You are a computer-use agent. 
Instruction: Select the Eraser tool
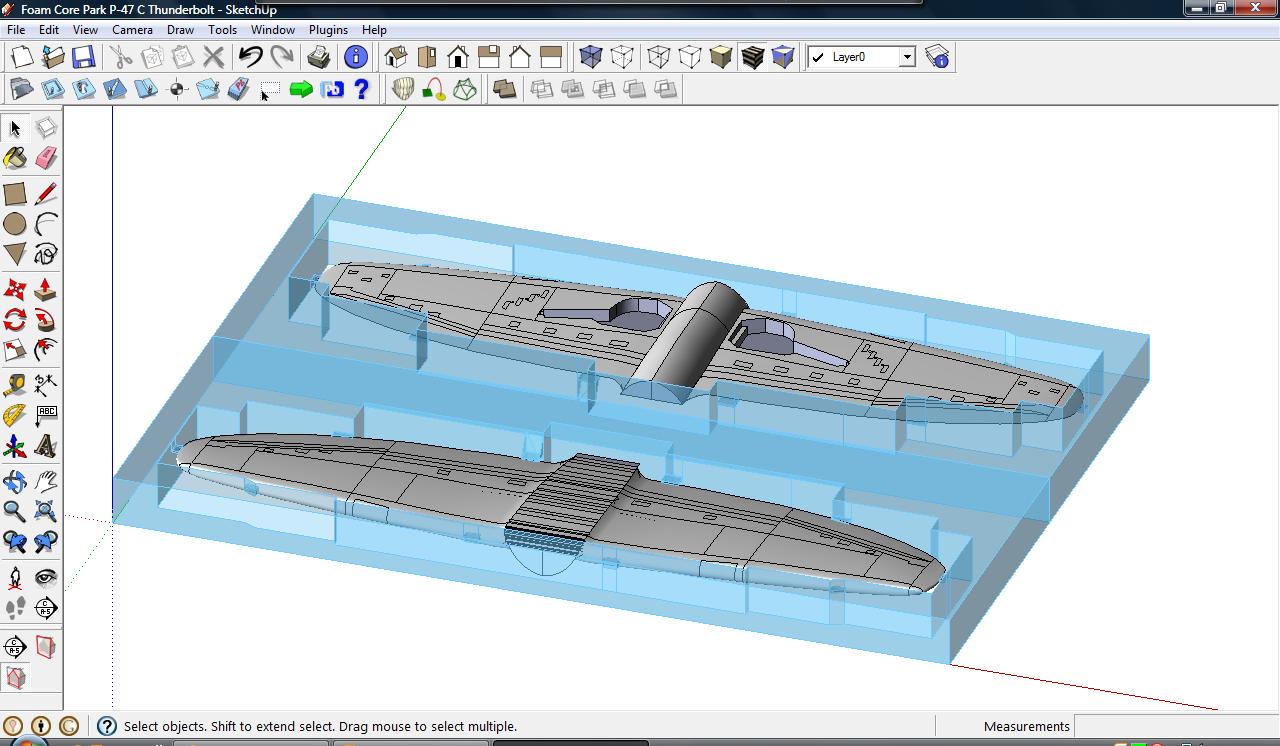(45, 159)
